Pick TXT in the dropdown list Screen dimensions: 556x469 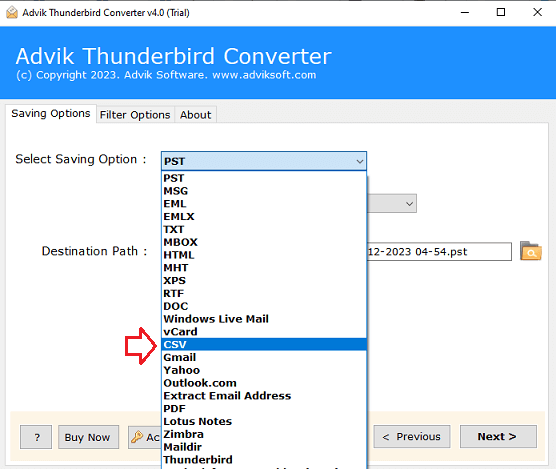pyautogui.click(x=264, y=229)
